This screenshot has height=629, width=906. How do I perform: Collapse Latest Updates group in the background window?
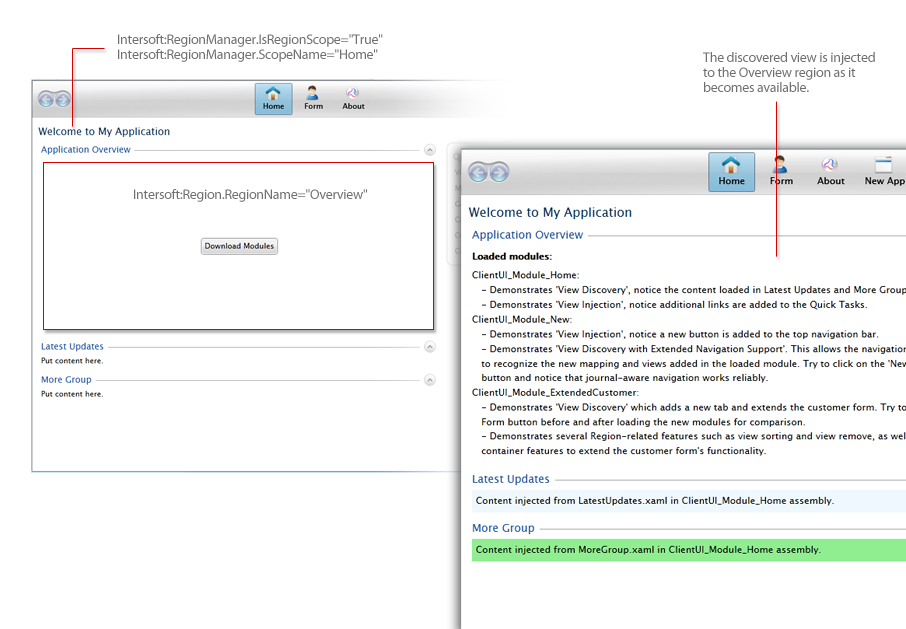tap(429, 347)
